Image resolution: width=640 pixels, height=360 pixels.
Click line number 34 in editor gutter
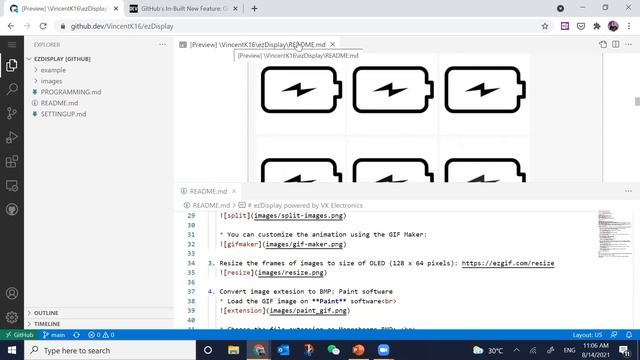pos(191,263)
